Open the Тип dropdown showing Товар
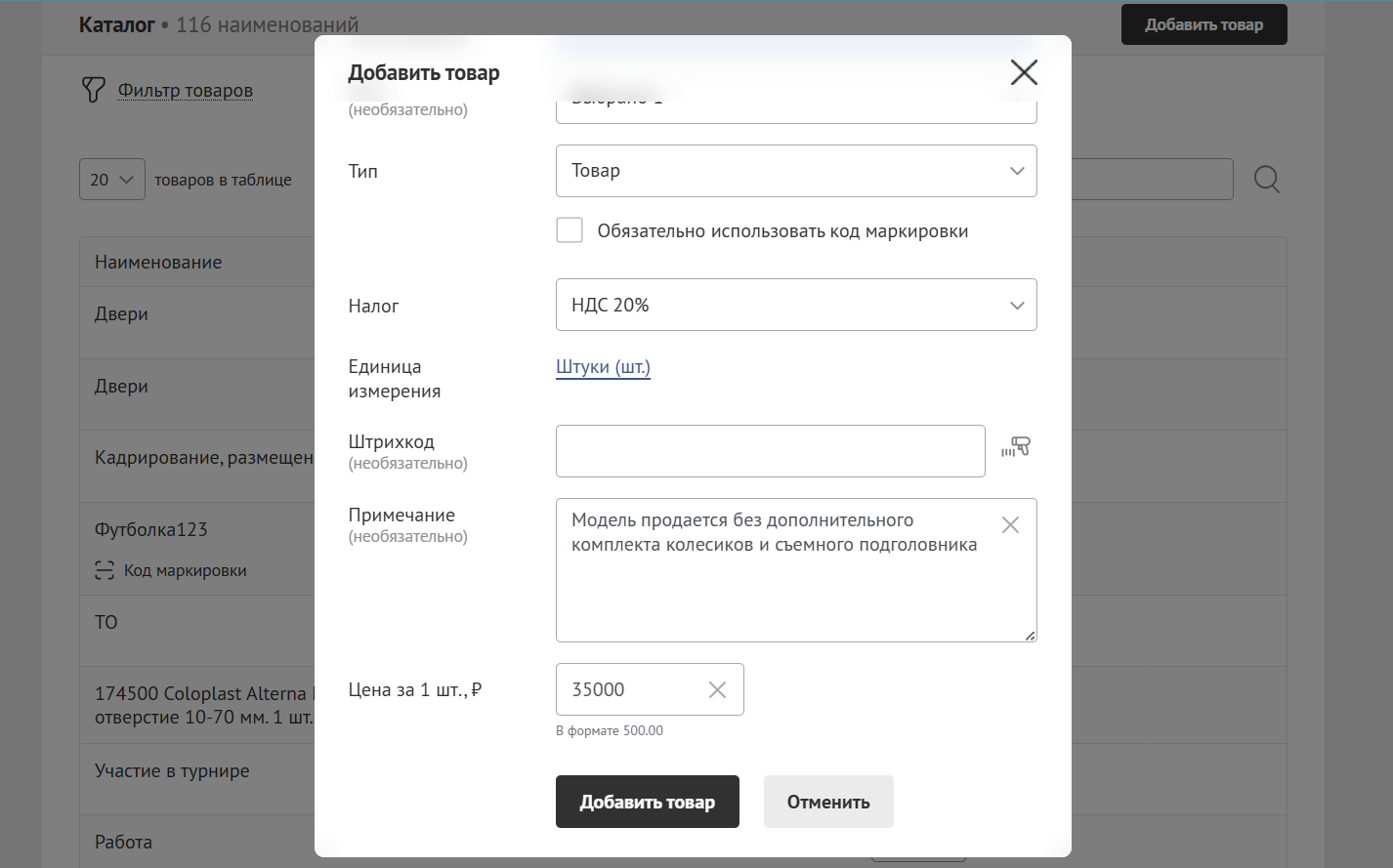Viewport: 1393px width, 868px height. pyautogui.click(x=795, y=171)
